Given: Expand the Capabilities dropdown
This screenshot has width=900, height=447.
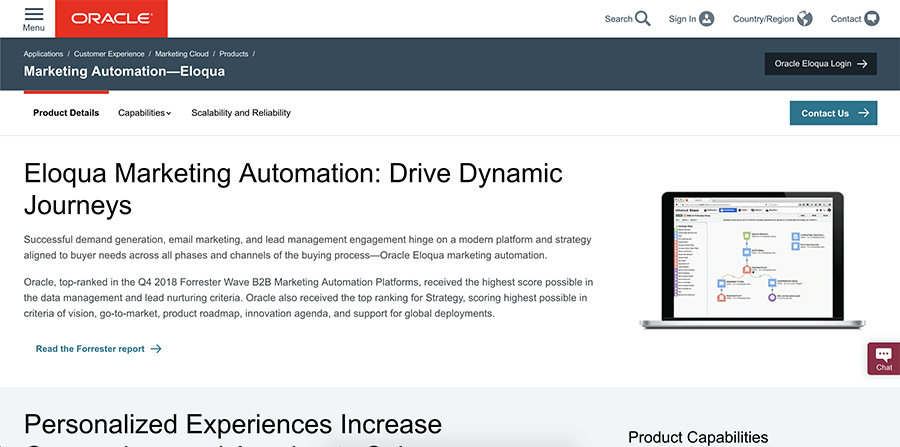Looking at the screenshot, I should (x=145, y=113).
